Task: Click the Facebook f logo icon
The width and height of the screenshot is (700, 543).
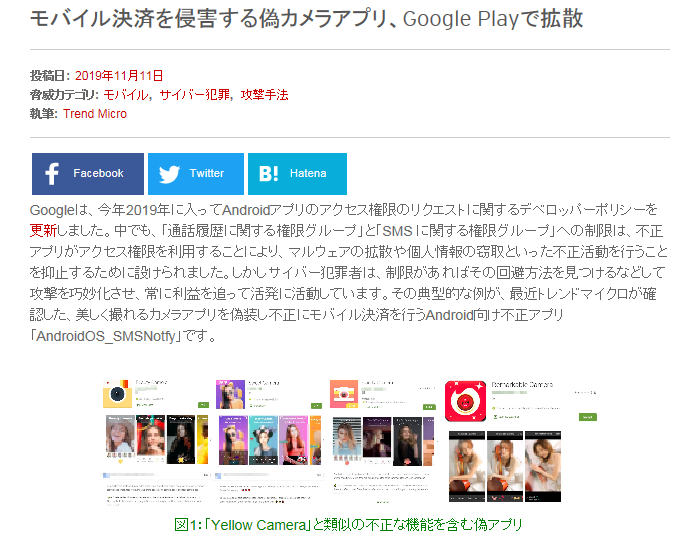Action: pyautogui.click(x=52, y=174)
